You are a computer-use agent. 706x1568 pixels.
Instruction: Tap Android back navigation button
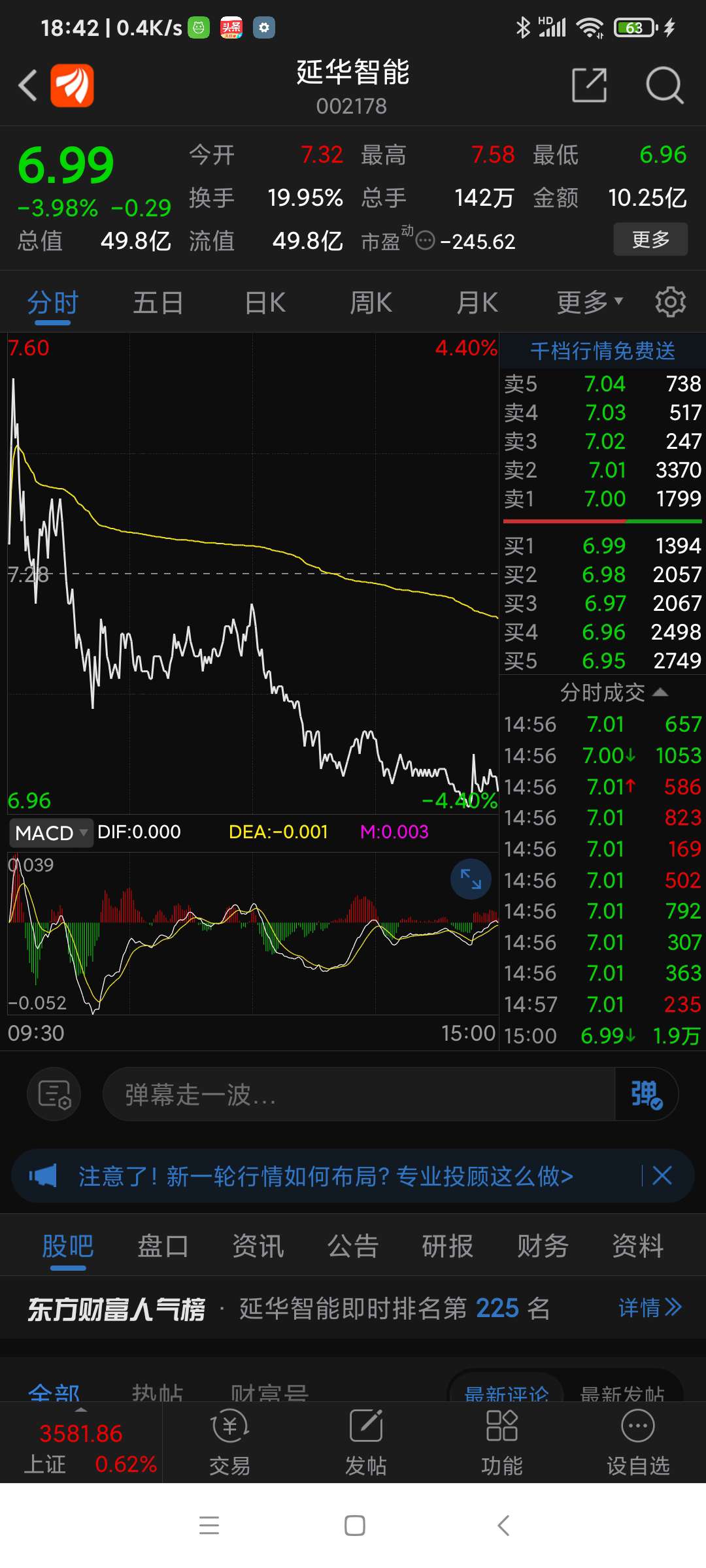coord(503,1526)
